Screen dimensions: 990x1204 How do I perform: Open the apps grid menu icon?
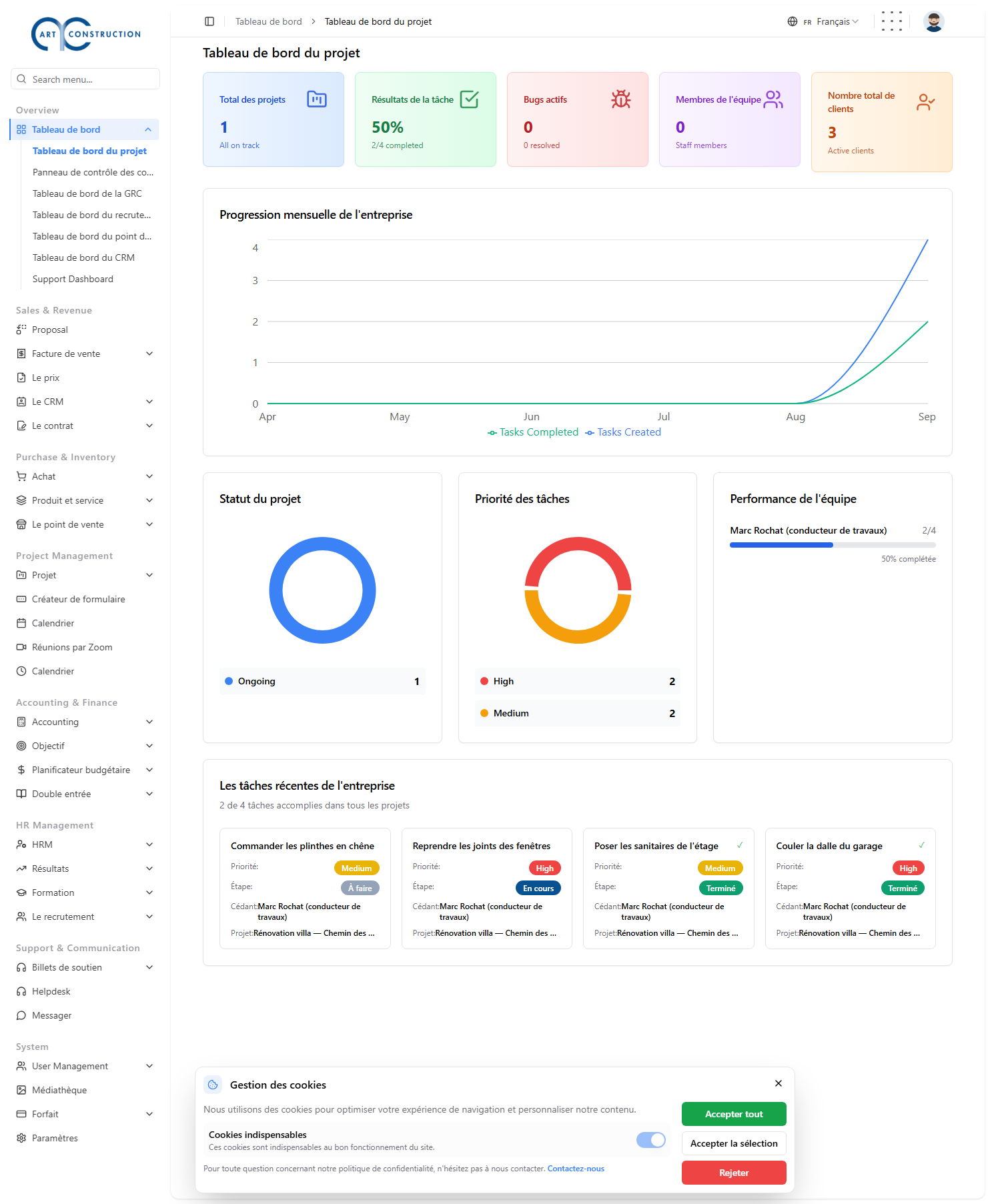[x=891, y=21]
